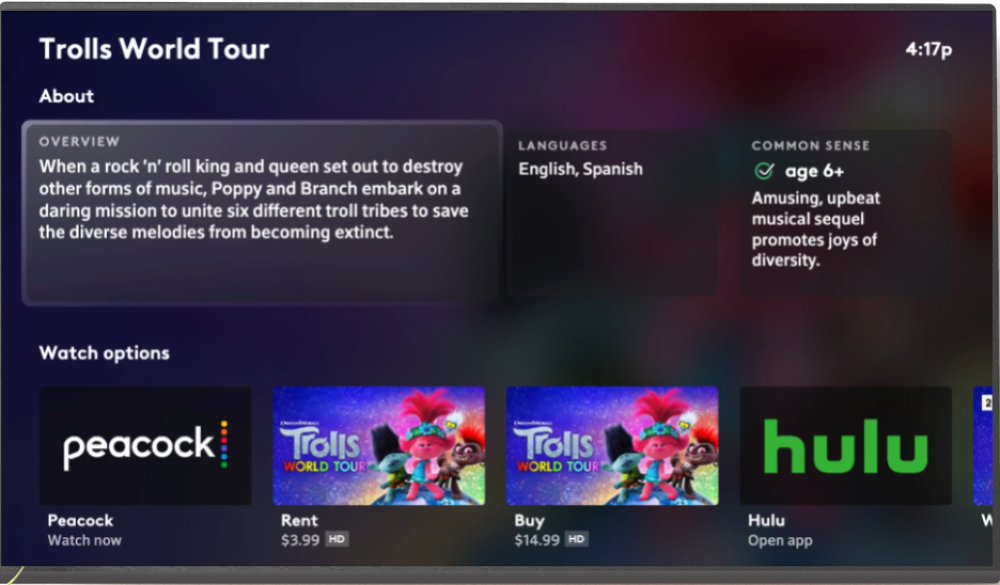Click the "Trolls World Tour" page title
1000x585 pixels.
154,48
